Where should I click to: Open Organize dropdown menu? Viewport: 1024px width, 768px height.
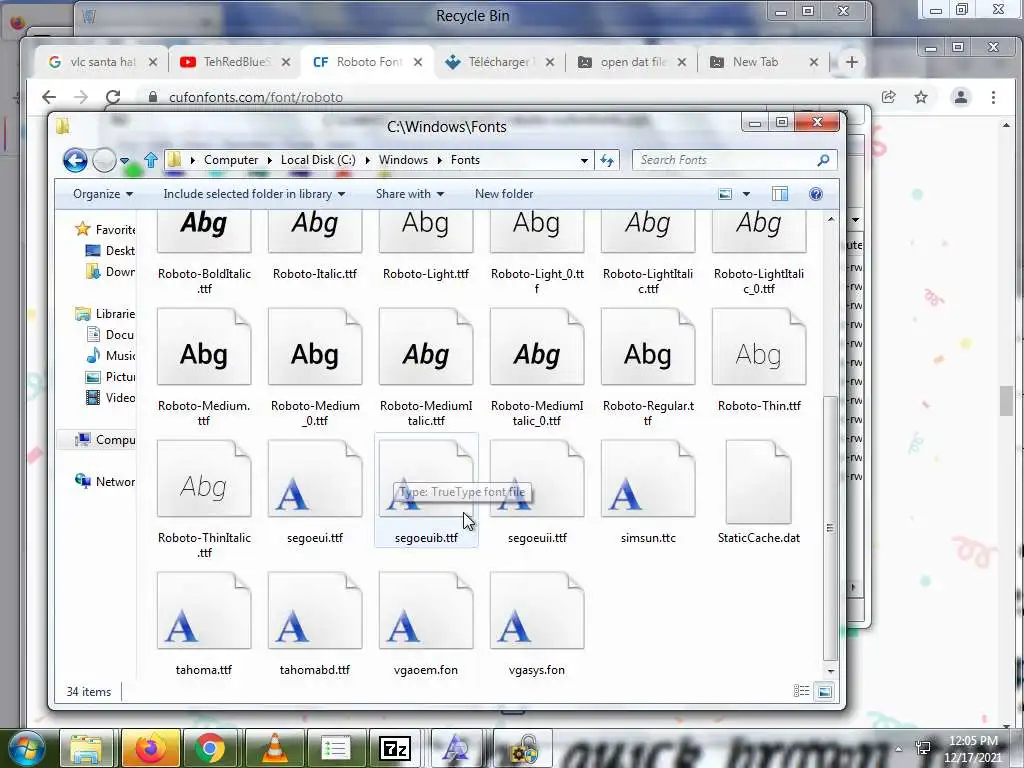point(103,194)
